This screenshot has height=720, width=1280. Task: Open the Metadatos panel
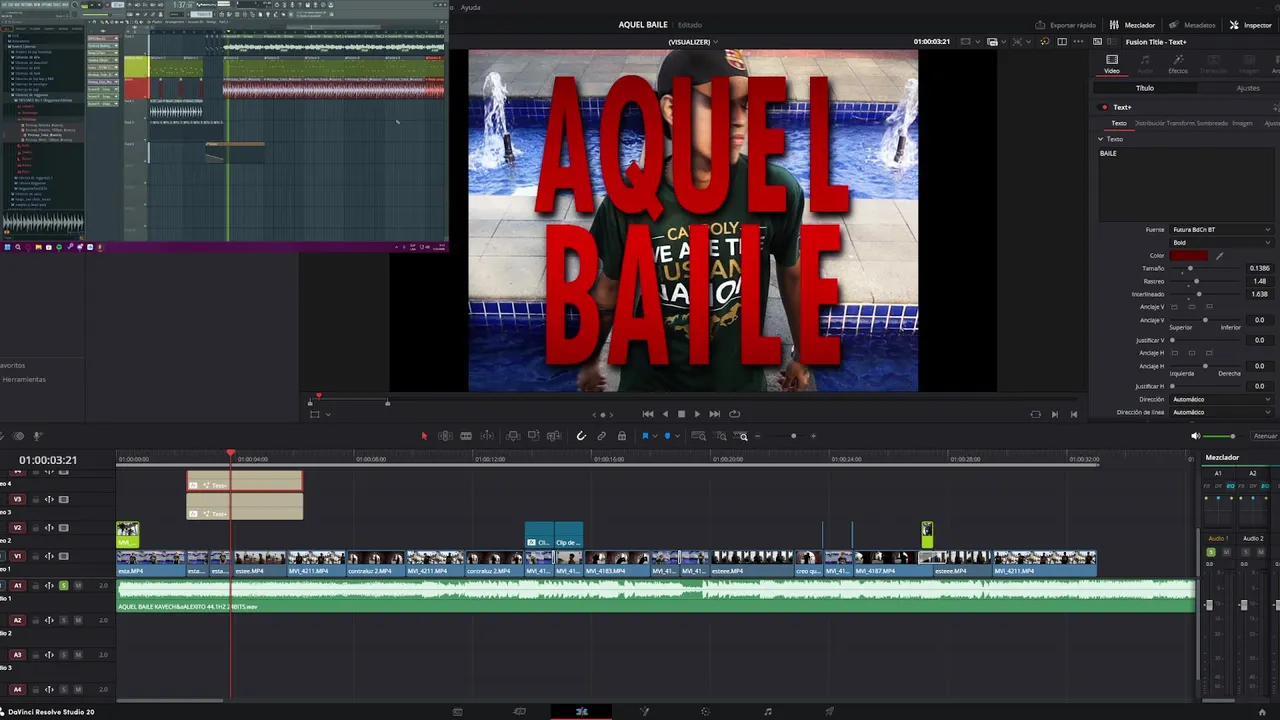(x=1193, y=25)
